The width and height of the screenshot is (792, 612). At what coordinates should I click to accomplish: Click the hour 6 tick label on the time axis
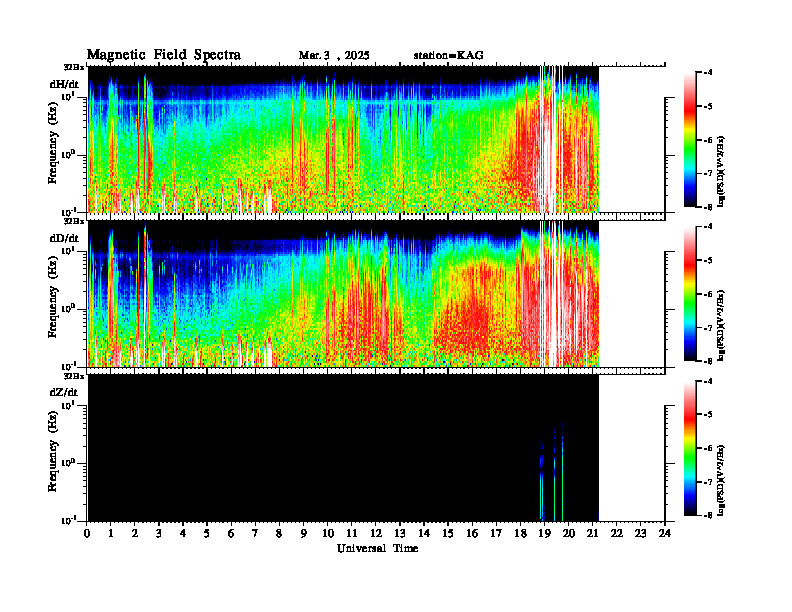point(231,533)
